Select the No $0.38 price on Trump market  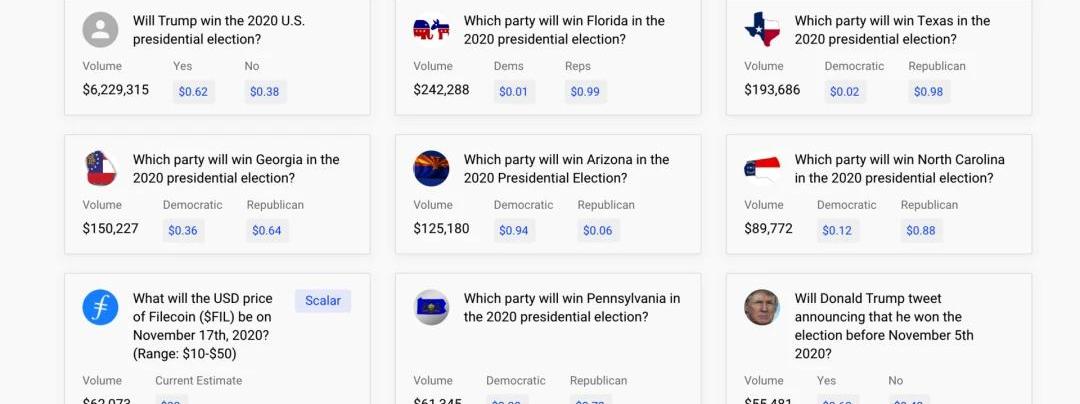(x=265, y=92)
